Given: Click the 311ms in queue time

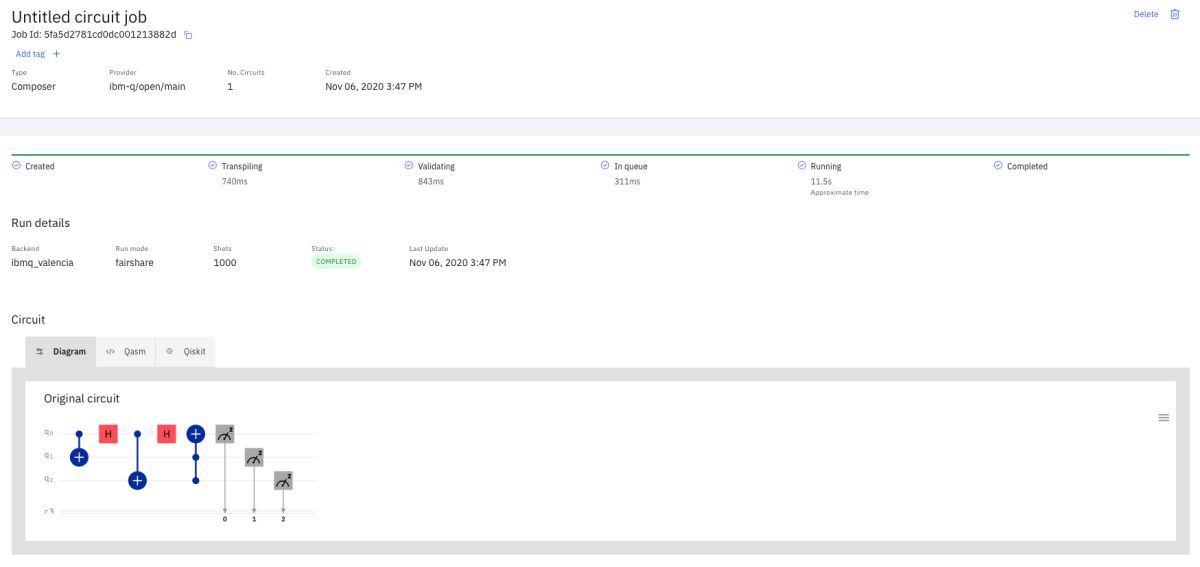Looking at the screenshot, I should [627, 182].
